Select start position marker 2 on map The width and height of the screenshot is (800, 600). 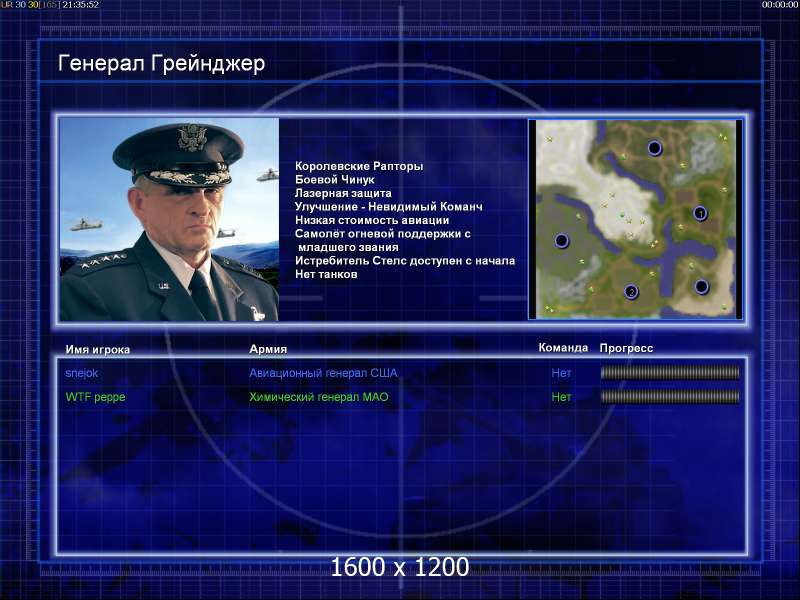pos(631,292)
